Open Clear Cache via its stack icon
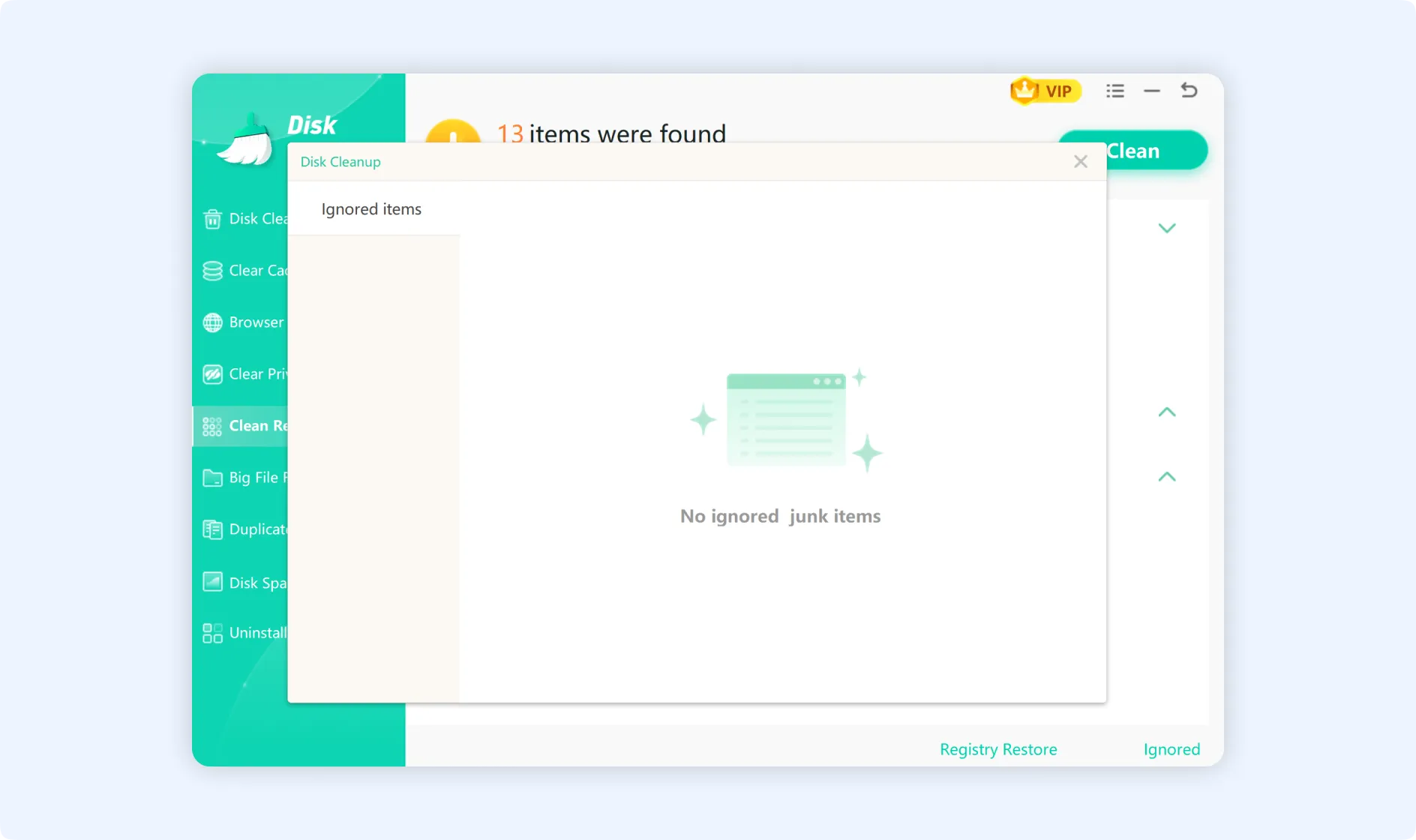This screenshot has width=1416, height=840. (212, 271)
